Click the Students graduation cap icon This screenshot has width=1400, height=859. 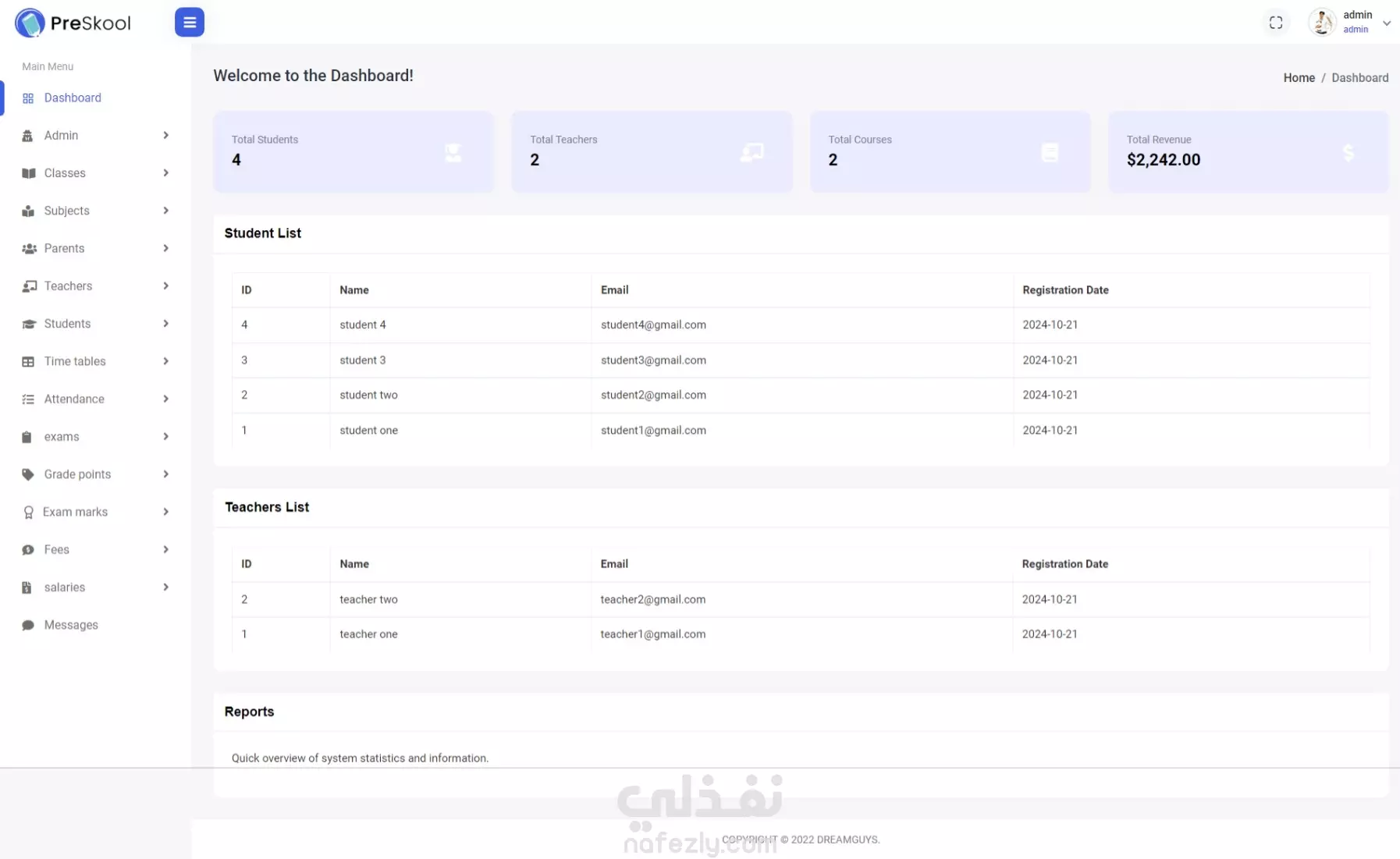coord(29,324)
